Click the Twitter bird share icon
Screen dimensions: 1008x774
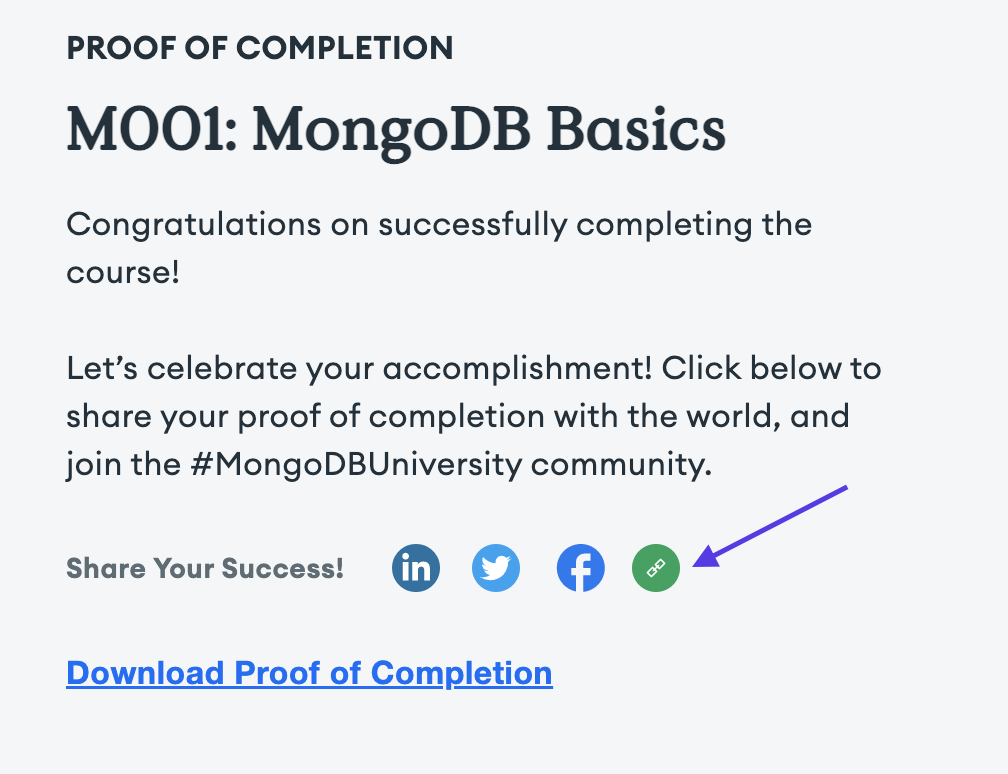pyautogui.click(x=496, y=569)
